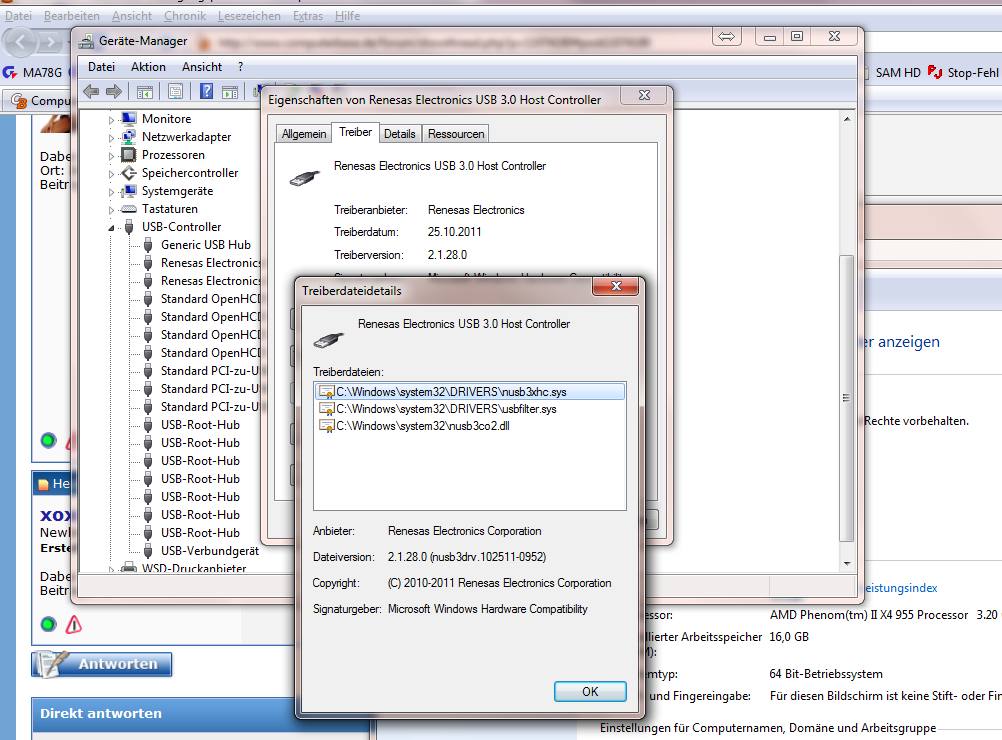Select the USB-Verbundgerät tree item
Image resolution: width=1002 pixels, height=740 pixels.
(210, 551)
